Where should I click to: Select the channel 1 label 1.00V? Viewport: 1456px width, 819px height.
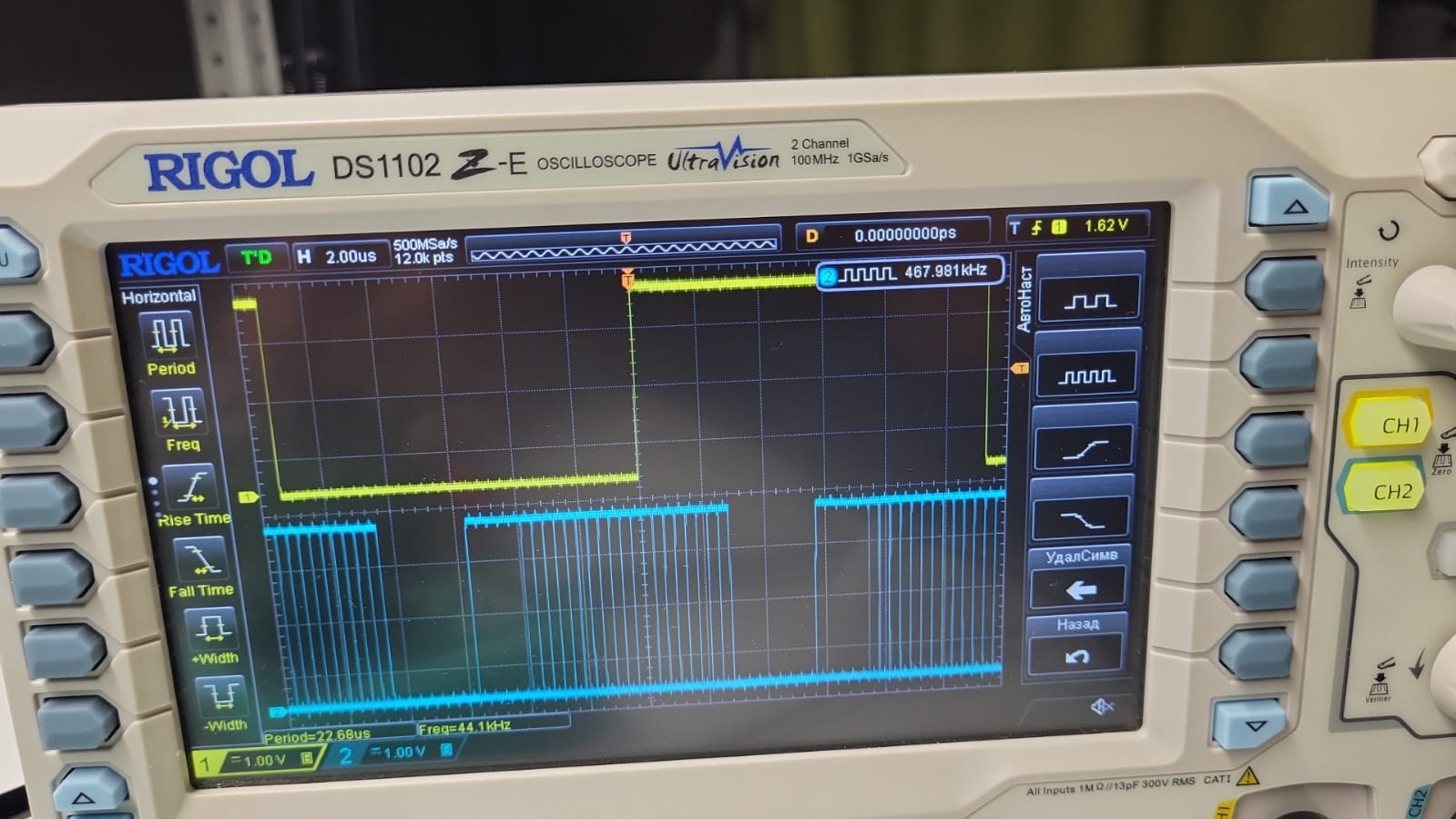point(257,761)
